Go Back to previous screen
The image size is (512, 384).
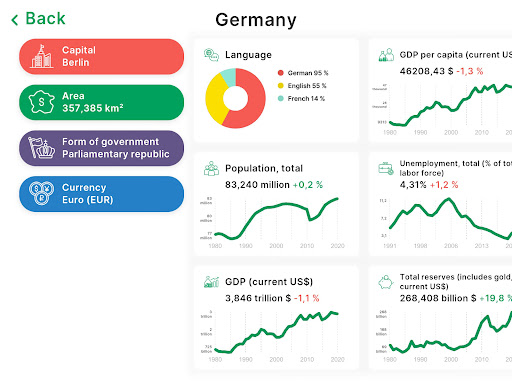[x=38, y=19]
